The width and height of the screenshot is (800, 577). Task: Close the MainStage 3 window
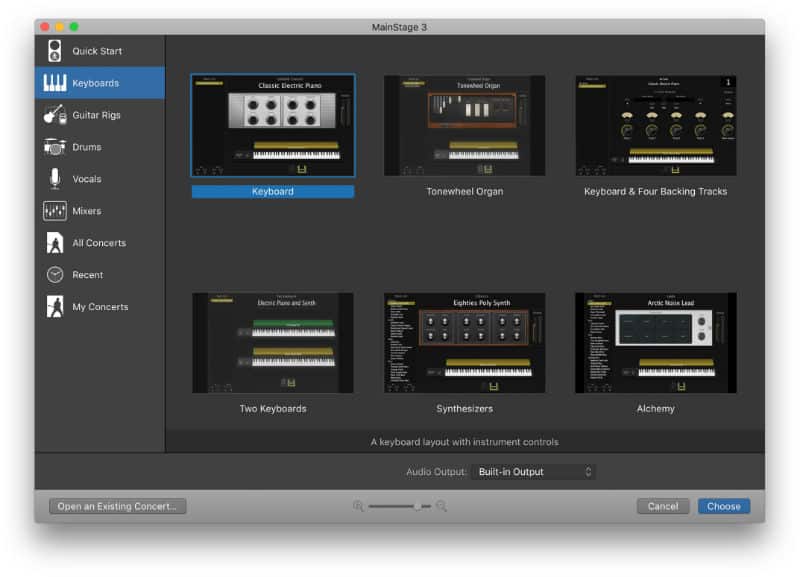click(45, 27)
